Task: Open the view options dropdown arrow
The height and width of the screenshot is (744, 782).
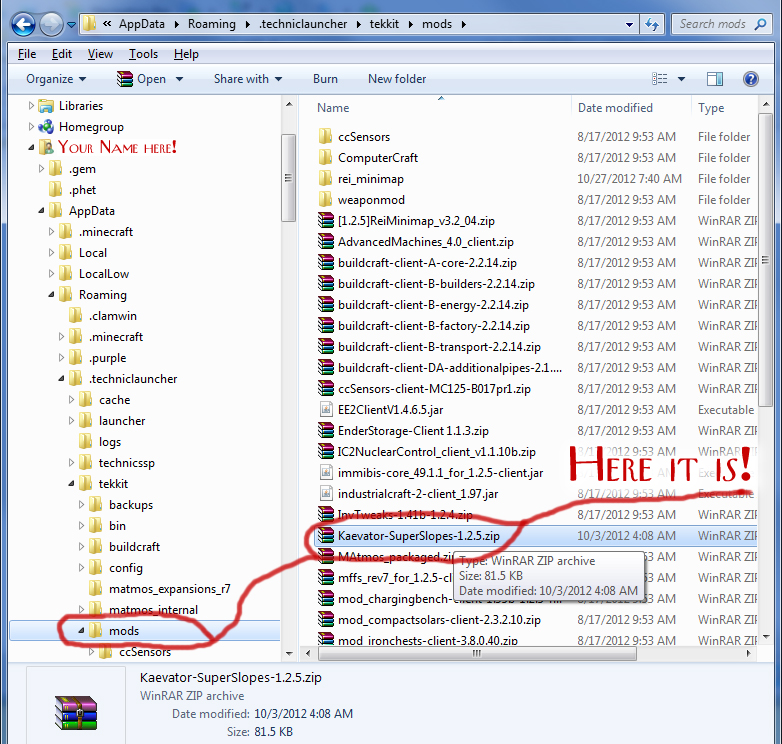Action: point(681,79)
